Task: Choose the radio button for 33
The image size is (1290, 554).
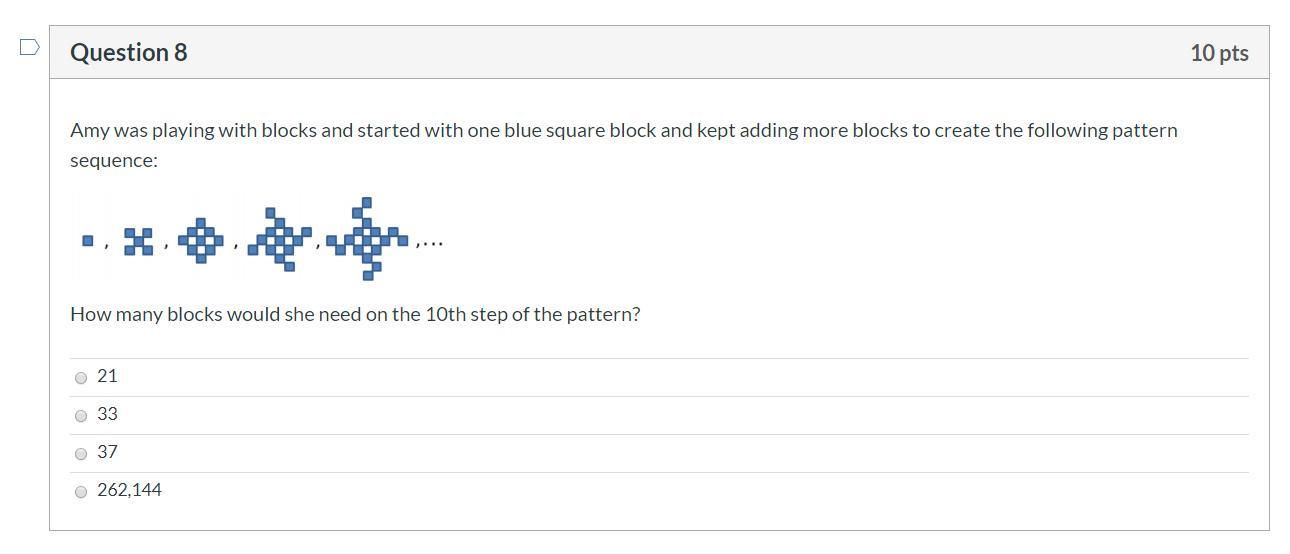Action: pyautogui.click(x=81, y=416)
